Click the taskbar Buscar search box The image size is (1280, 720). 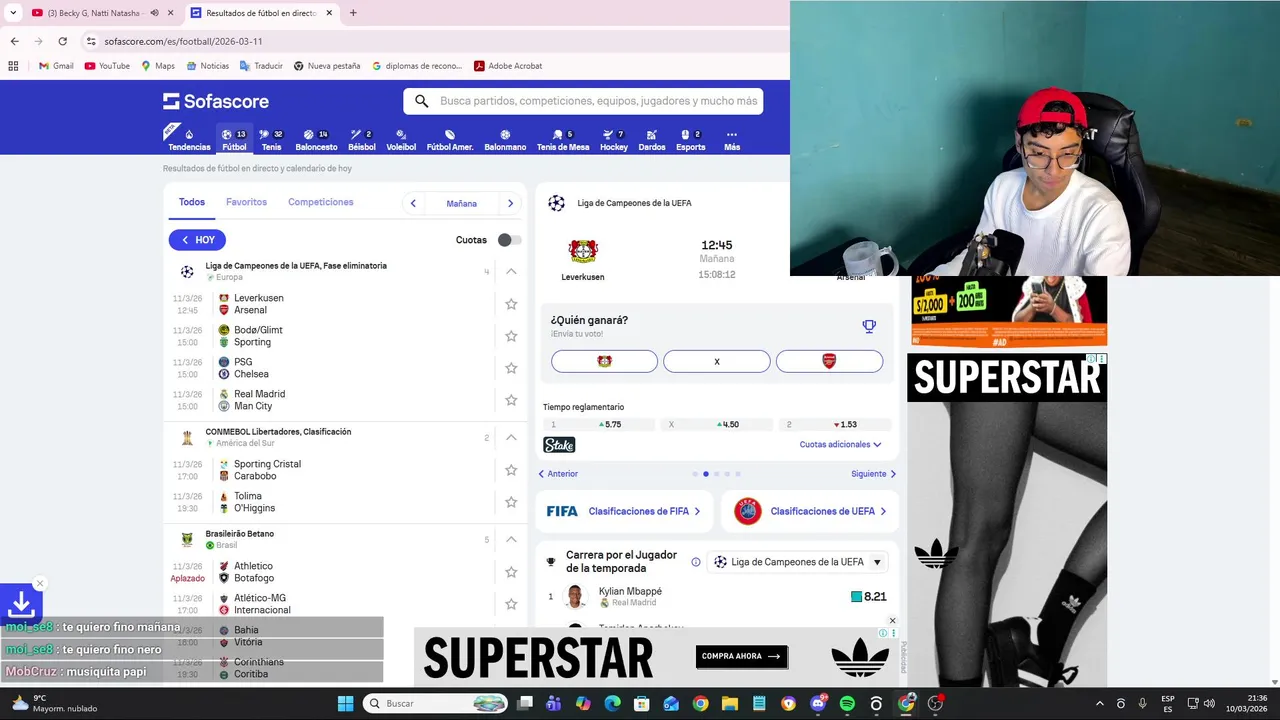436,703
